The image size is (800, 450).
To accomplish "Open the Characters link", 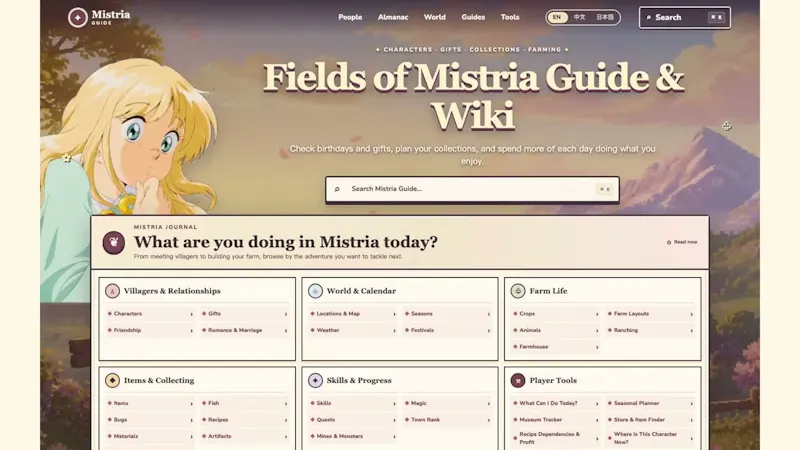I will (x=150, y=314).
